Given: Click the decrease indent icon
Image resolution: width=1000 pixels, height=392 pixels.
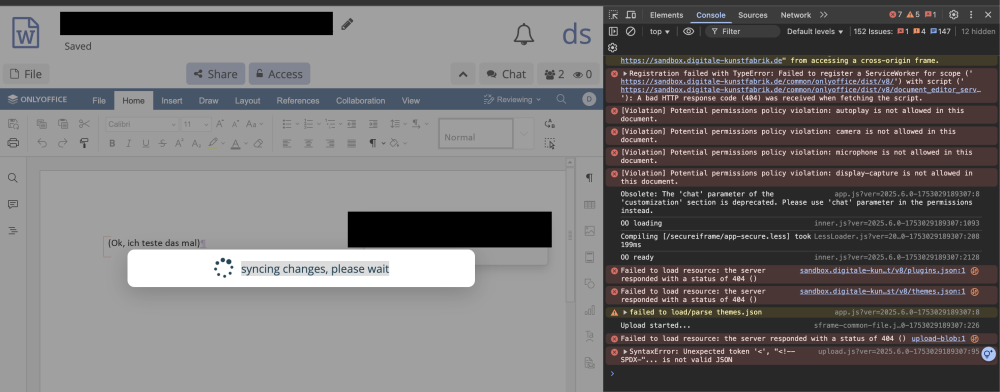Looking at the screenshot, I should click(352, 124).
